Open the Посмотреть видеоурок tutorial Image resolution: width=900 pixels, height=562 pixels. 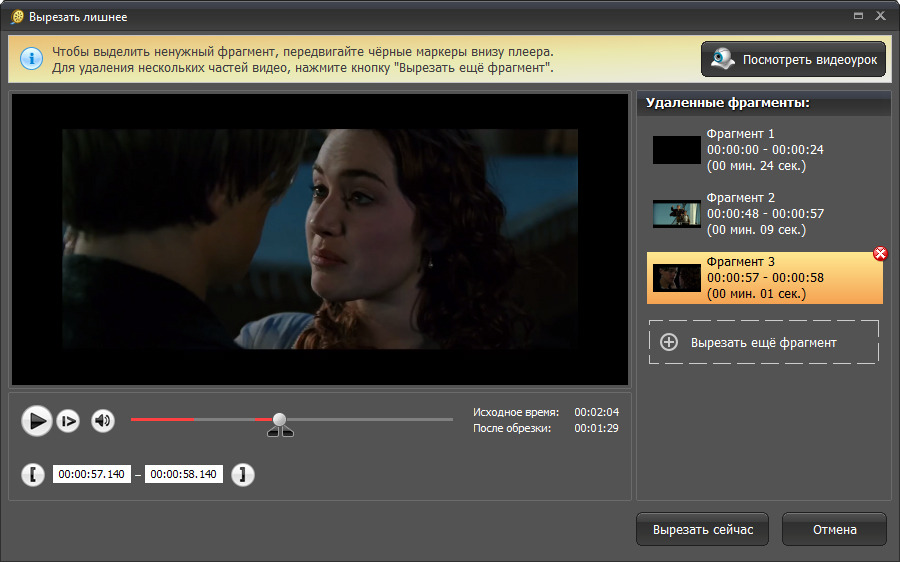click(x=793, y=59)
